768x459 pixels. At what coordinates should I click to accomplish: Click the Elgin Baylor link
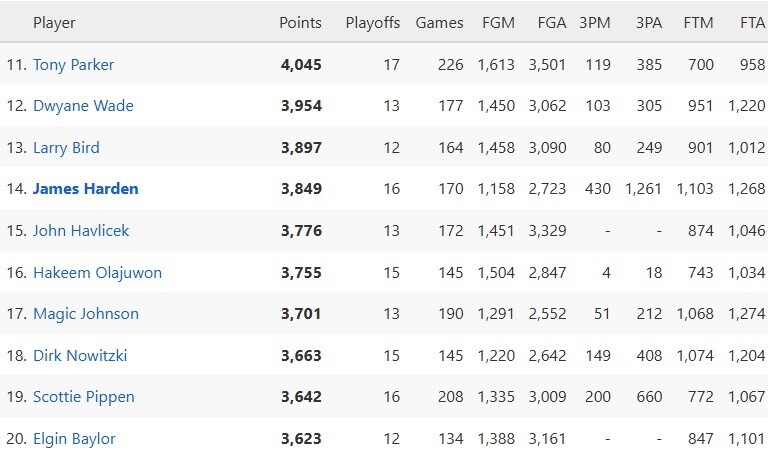click(74, 439)
